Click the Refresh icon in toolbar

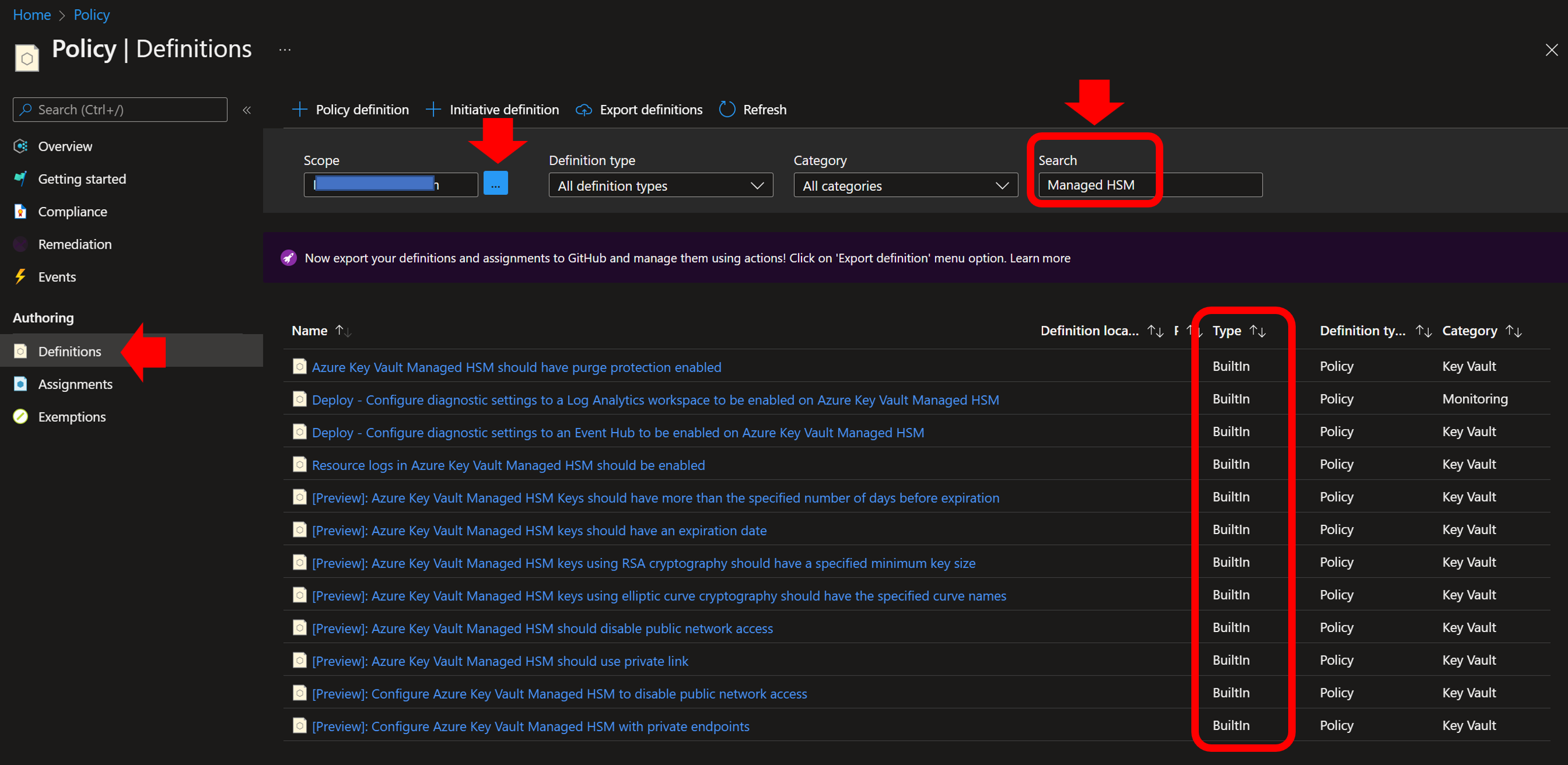tap(727, 109)
